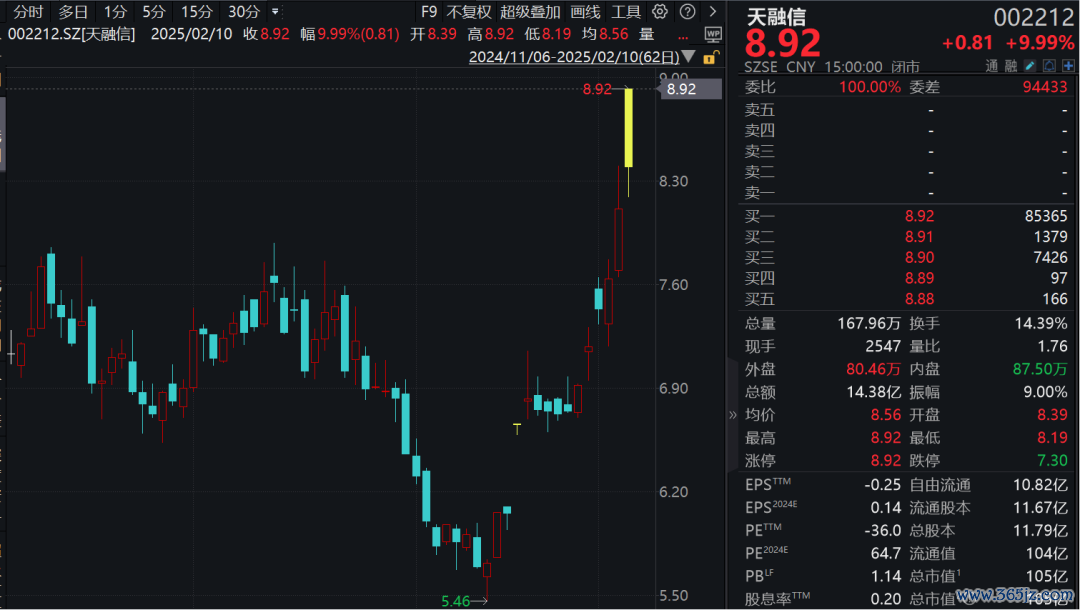Click the 现手 value 2547

coord(883,346)
